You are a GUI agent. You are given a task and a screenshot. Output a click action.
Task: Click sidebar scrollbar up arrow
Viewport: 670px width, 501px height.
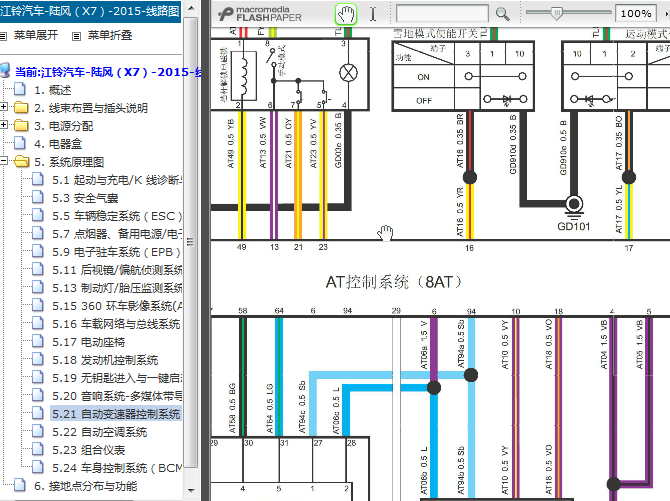tap(191, 8)
